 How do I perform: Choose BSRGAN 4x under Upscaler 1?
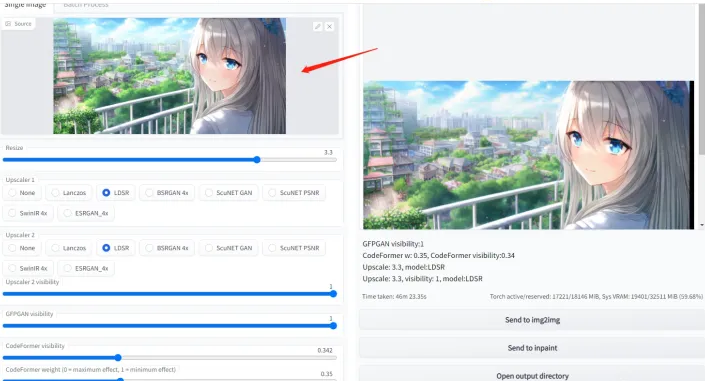point(167,193)
